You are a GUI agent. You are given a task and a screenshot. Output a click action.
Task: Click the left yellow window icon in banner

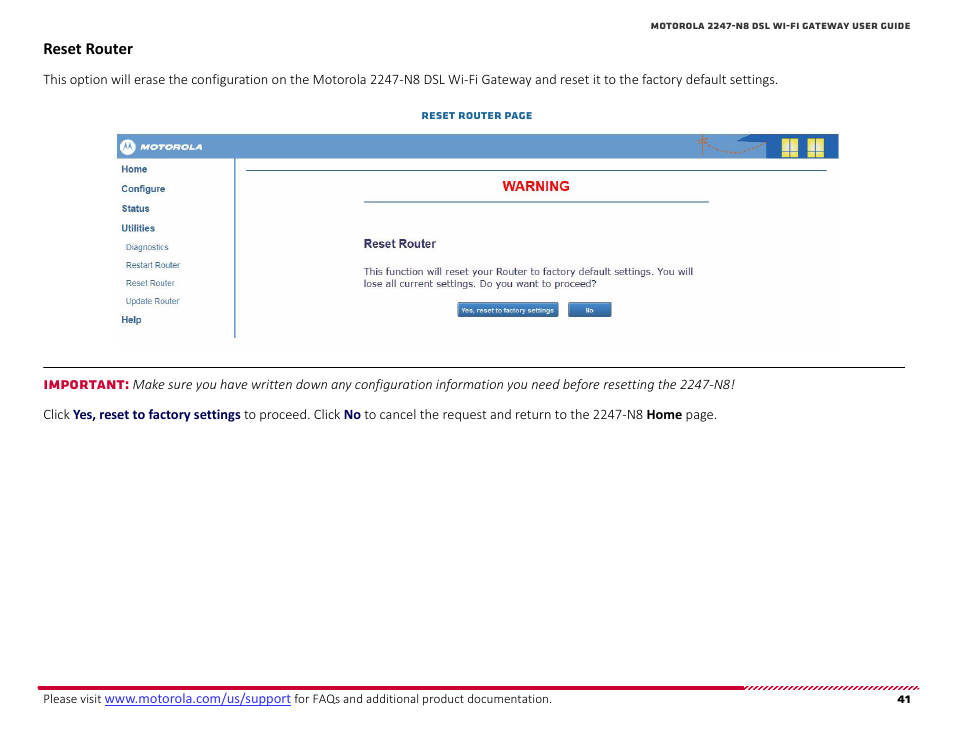click(x=790, y=147)
